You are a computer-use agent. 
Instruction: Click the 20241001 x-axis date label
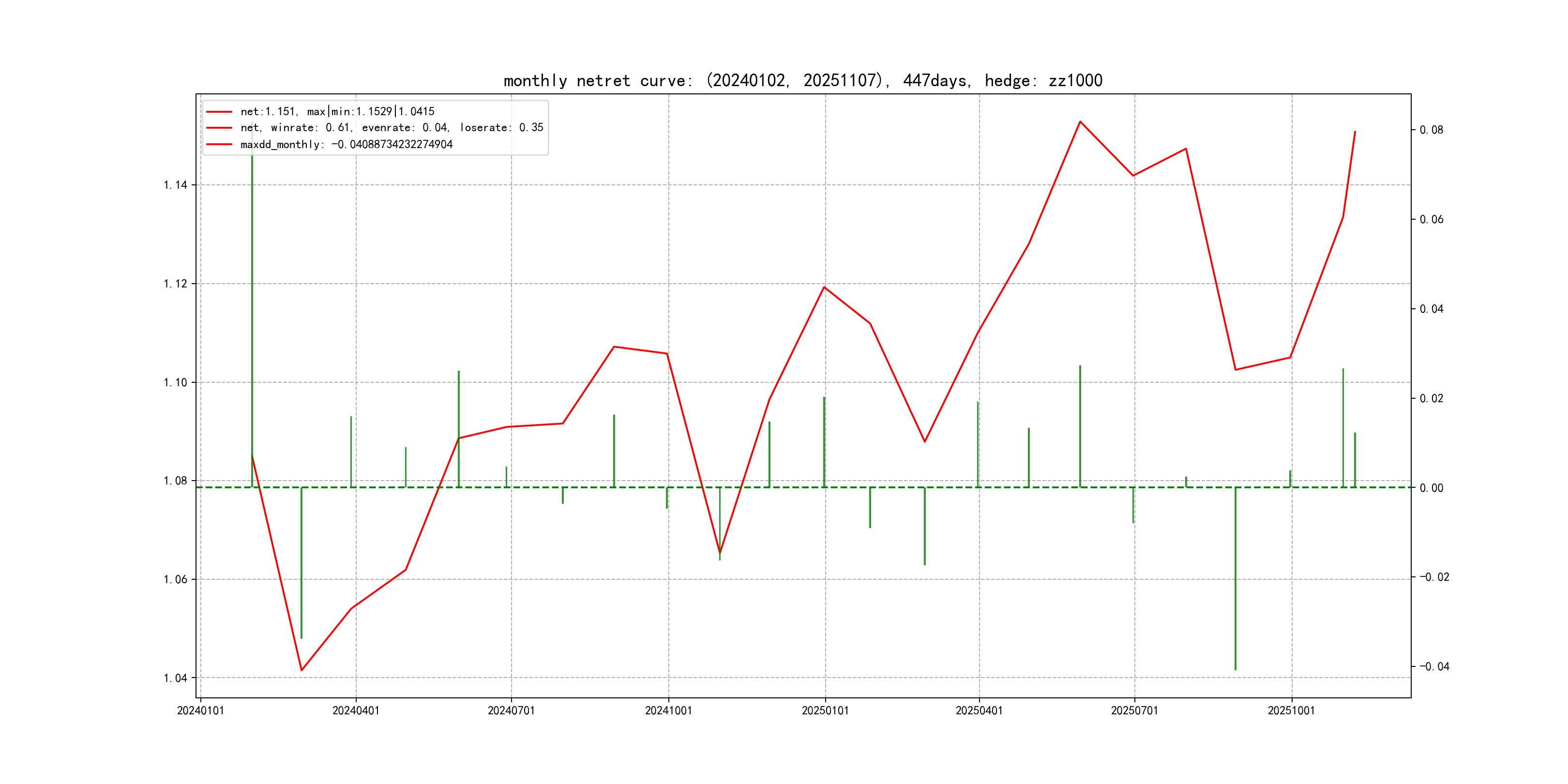pos(668,710)
